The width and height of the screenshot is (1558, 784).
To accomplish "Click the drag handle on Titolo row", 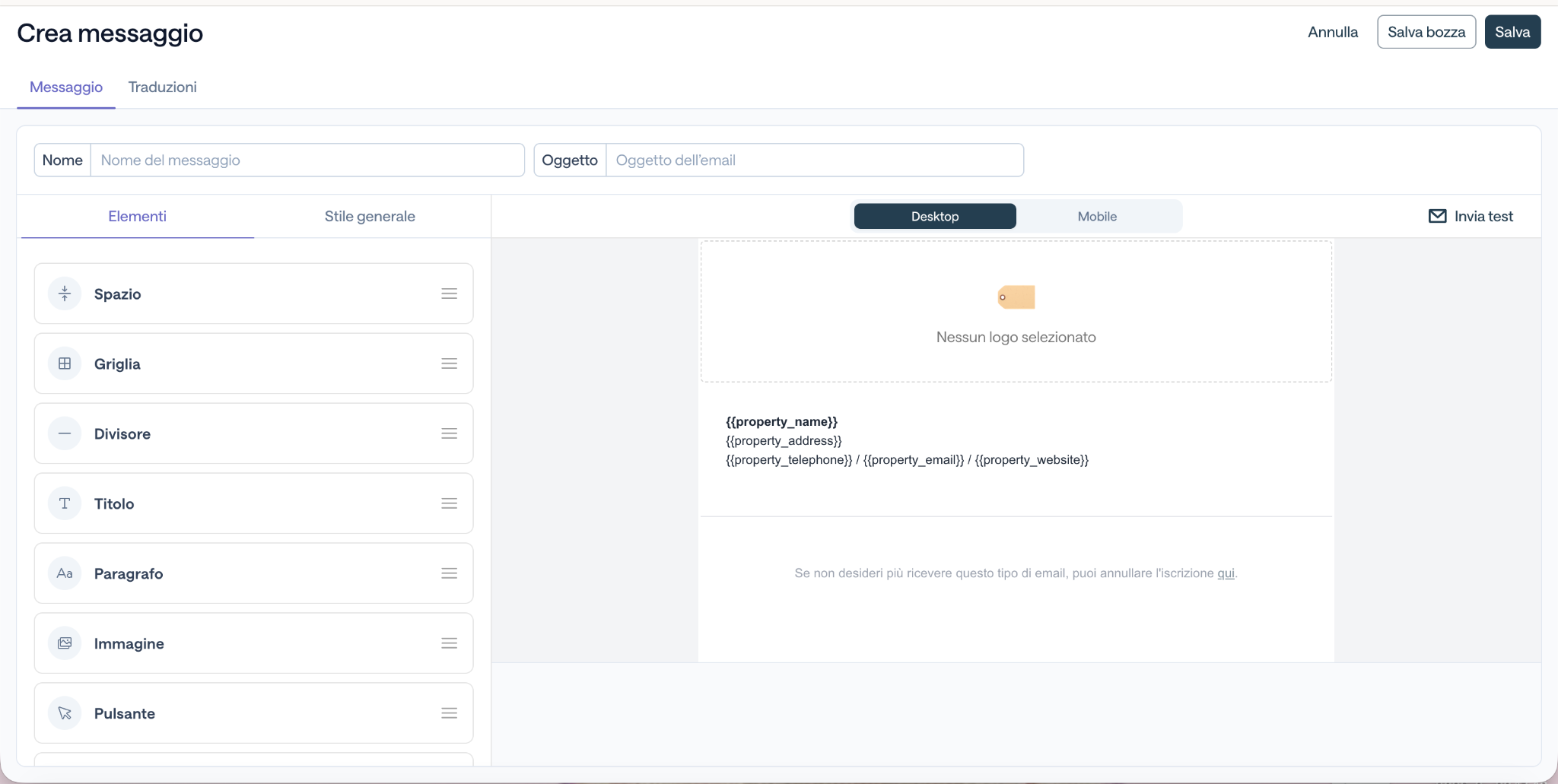I will (450, 503).
